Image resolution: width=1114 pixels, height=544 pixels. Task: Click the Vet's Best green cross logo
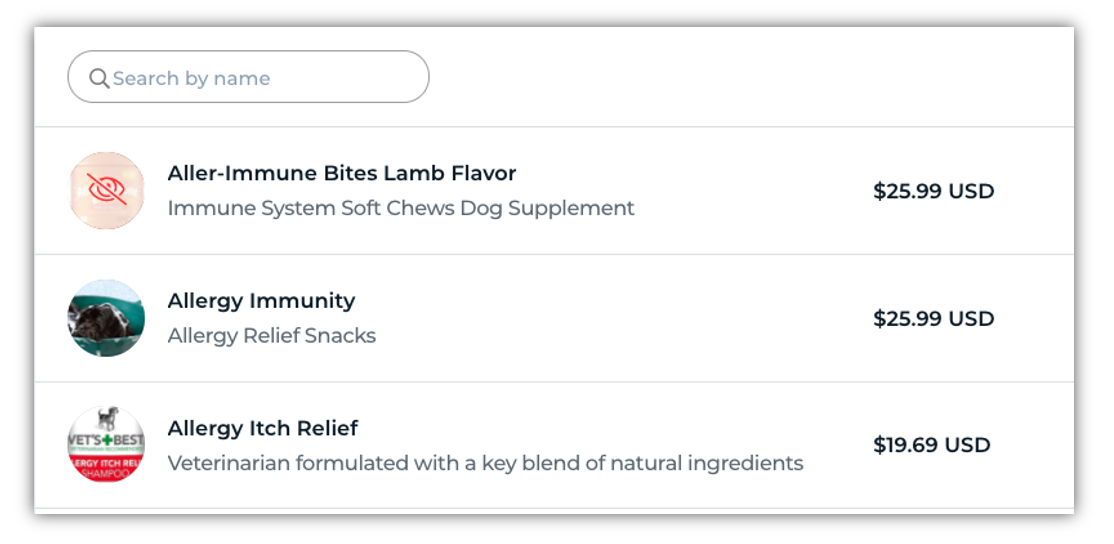pyautogui.click(x=106, y=441)
